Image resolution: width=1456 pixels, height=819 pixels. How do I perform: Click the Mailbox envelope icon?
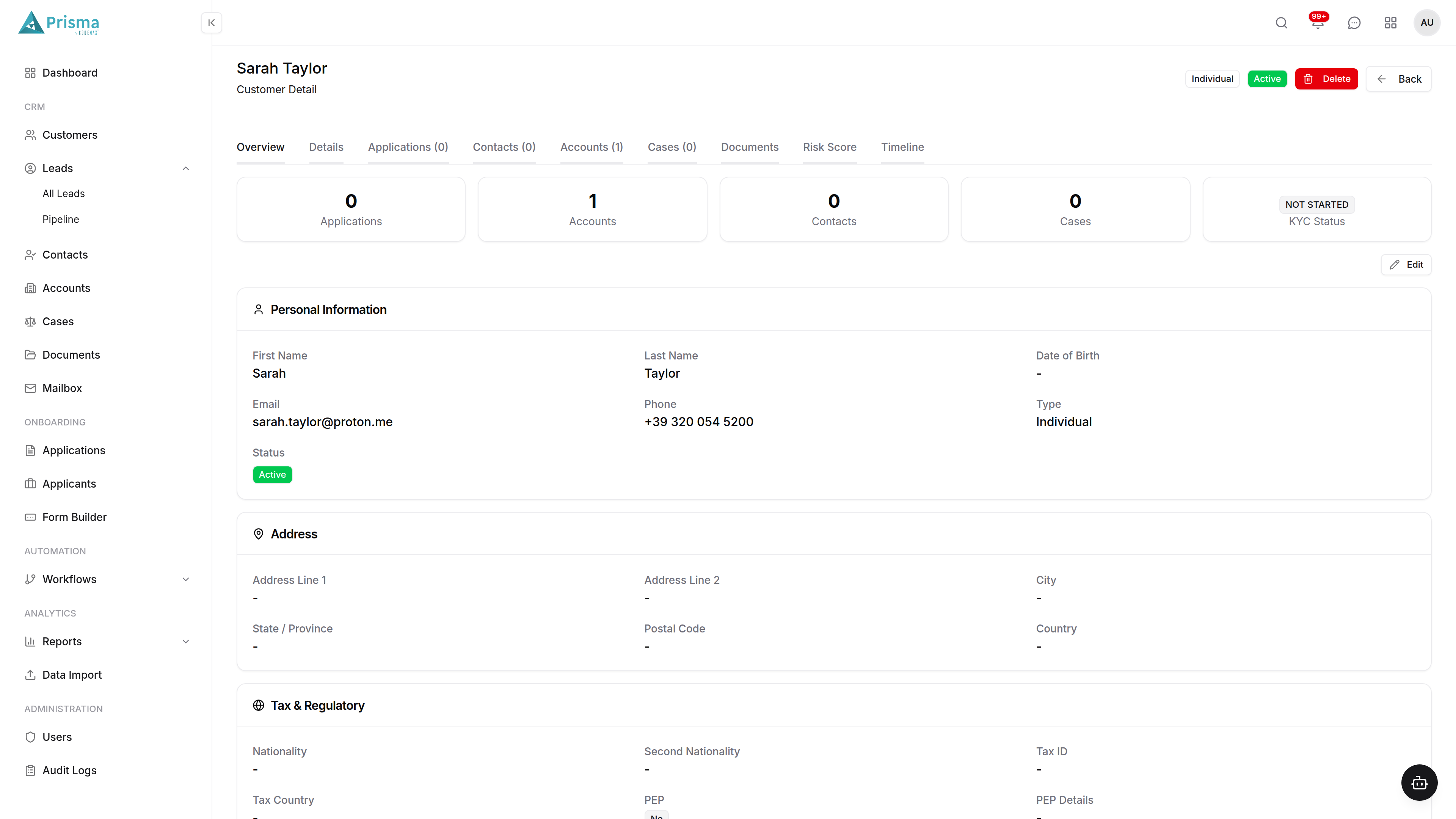coord(30,388)
